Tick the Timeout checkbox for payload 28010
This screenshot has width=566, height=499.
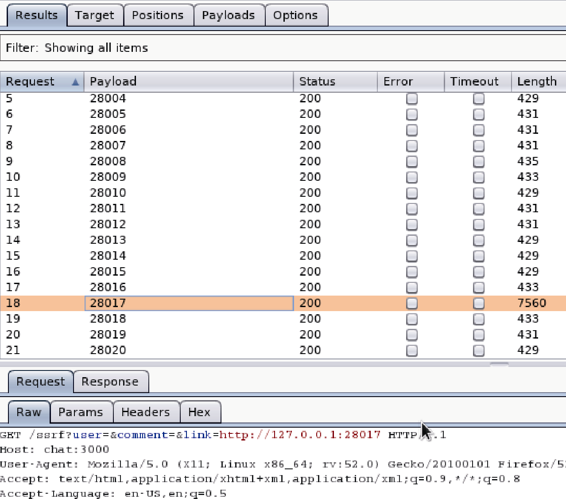(x=479, y=193)
